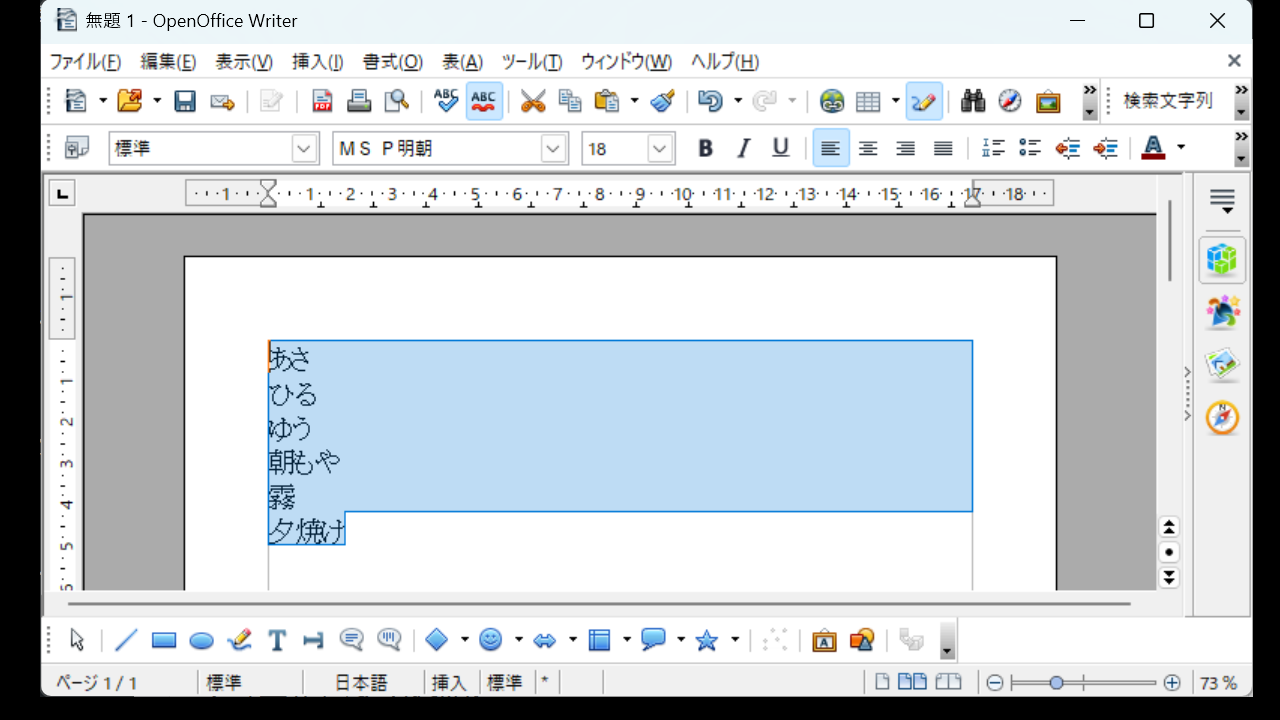
Task: Open the paragraph style dropdown showing 標準
Action: pyautogui.click(x=304, y=149)
